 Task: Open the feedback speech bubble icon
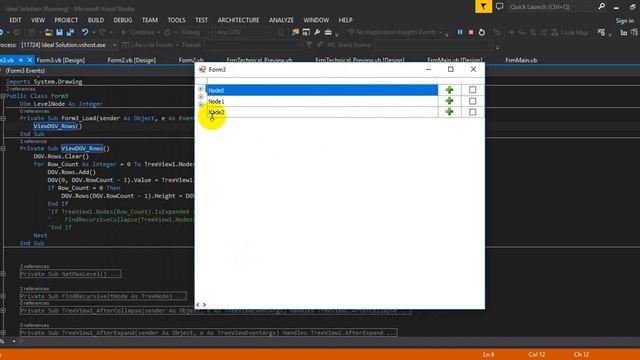500,7
